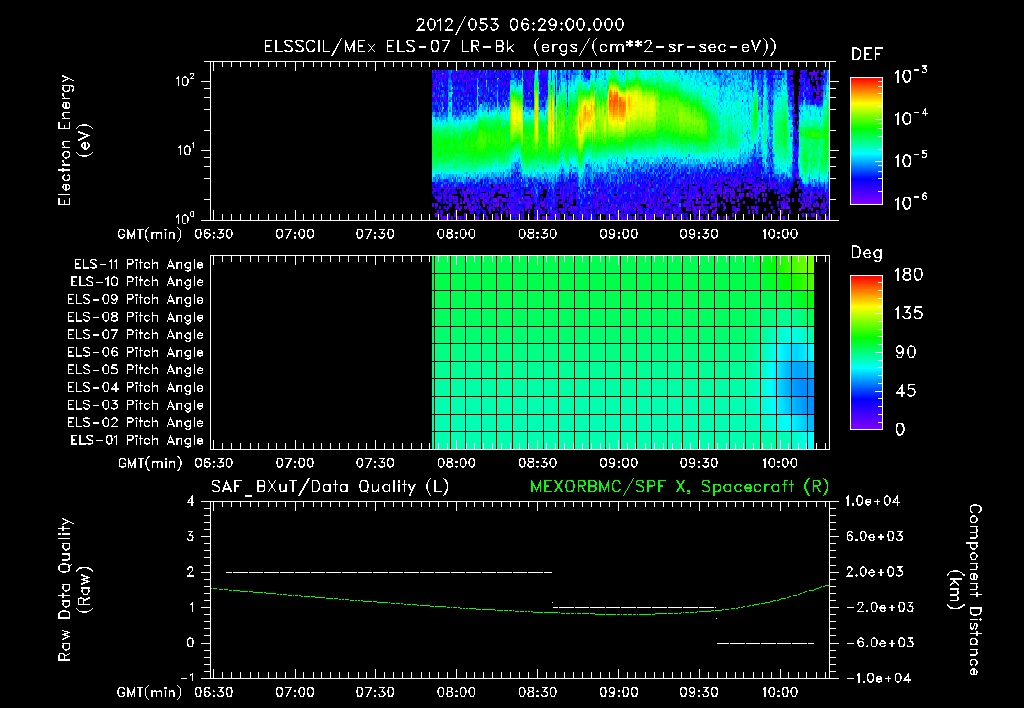
Task: Click the GMT(min) label under the spectrogram
Action: pos(150,234)
